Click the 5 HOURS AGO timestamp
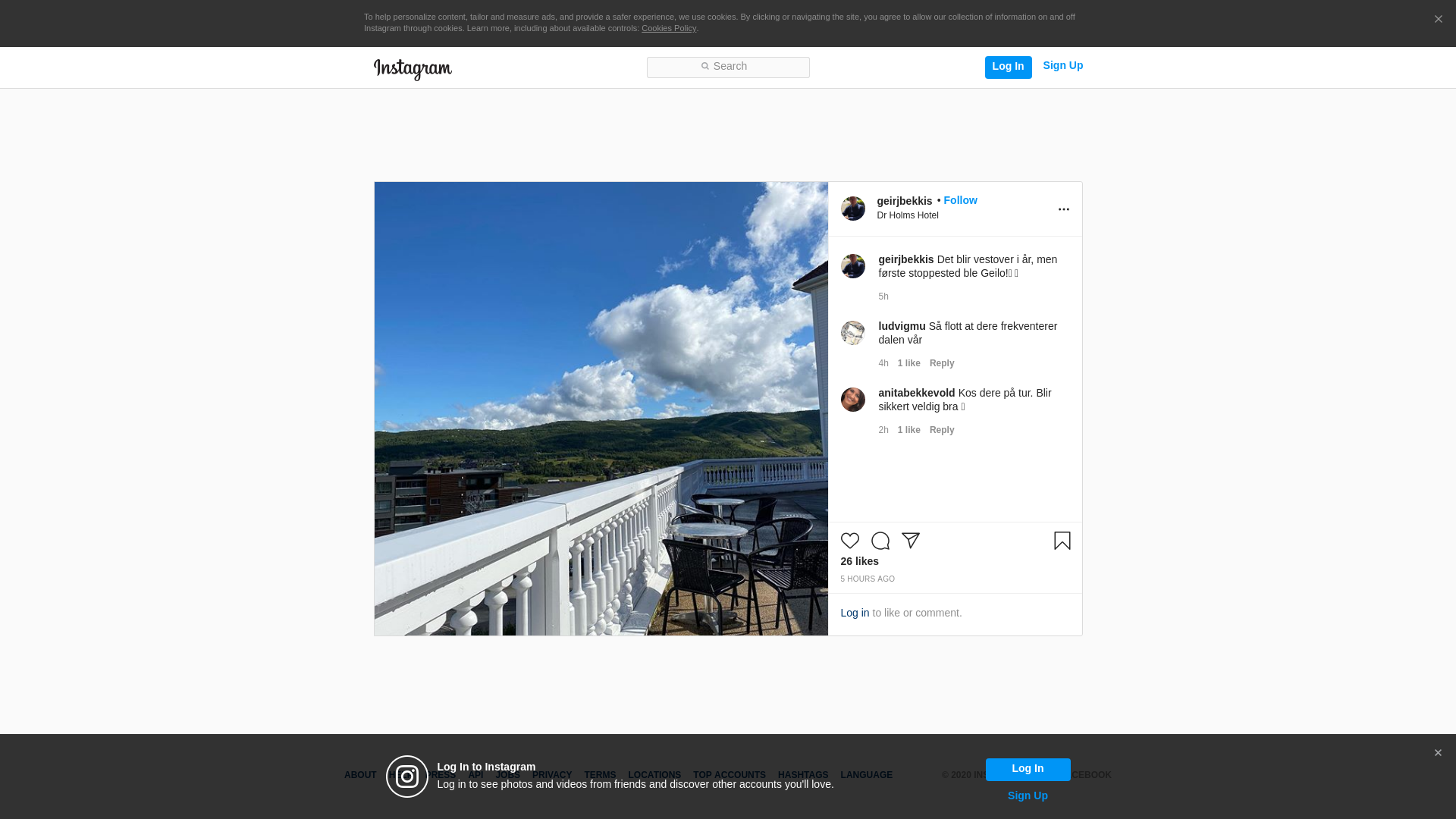The image size is (1456, 819). pos(867,579)
